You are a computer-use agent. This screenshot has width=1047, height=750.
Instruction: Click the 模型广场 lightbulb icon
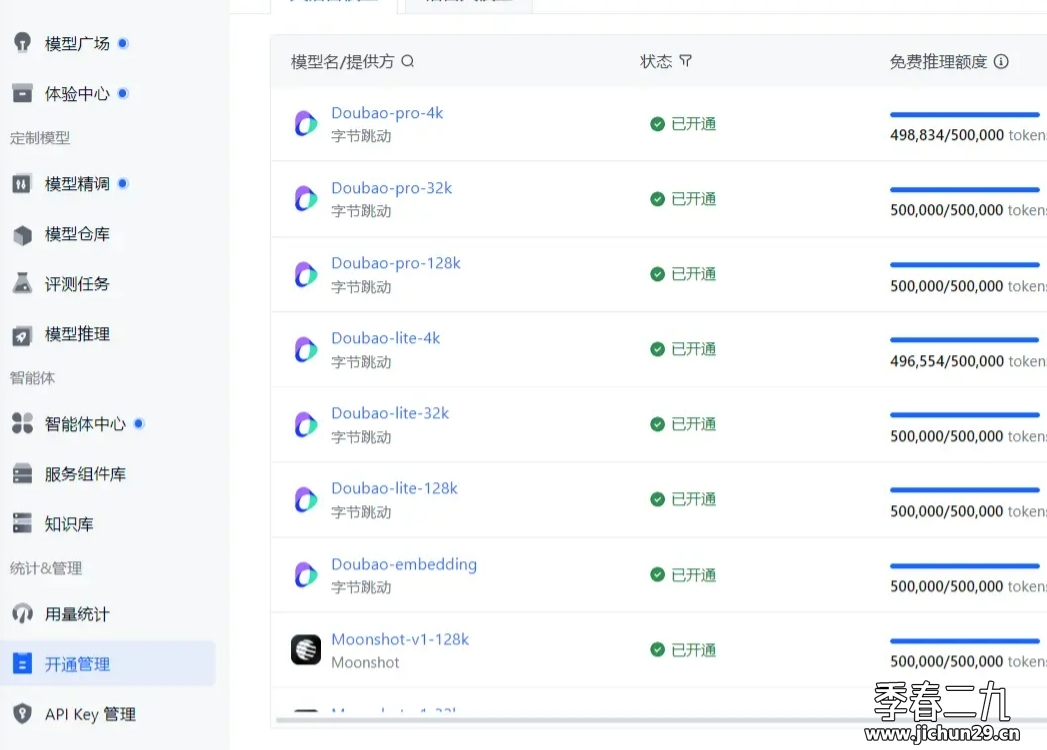(22, 43)
